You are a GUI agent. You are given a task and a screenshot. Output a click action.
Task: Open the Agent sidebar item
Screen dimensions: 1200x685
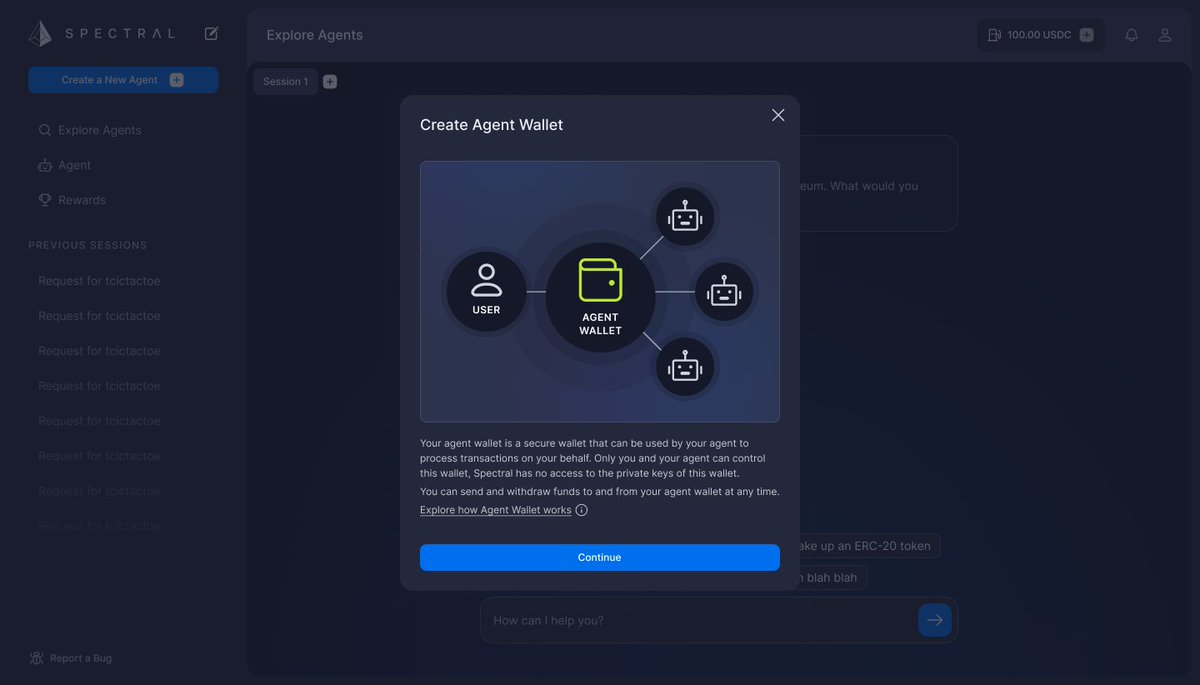tap(65, 165)
